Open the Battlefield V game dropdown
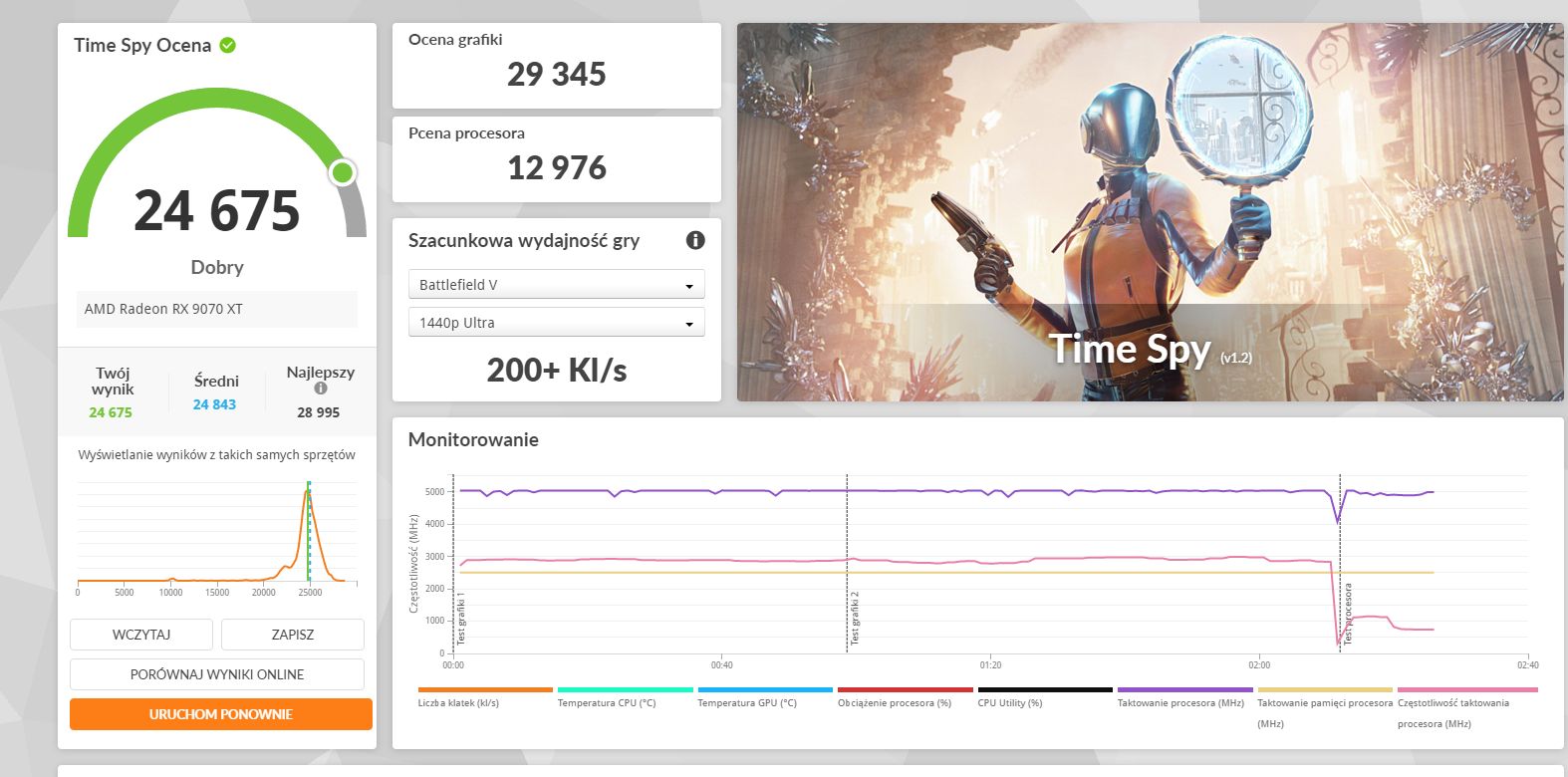This screenshot has height=777, width=1568. (x=557, y=285)
